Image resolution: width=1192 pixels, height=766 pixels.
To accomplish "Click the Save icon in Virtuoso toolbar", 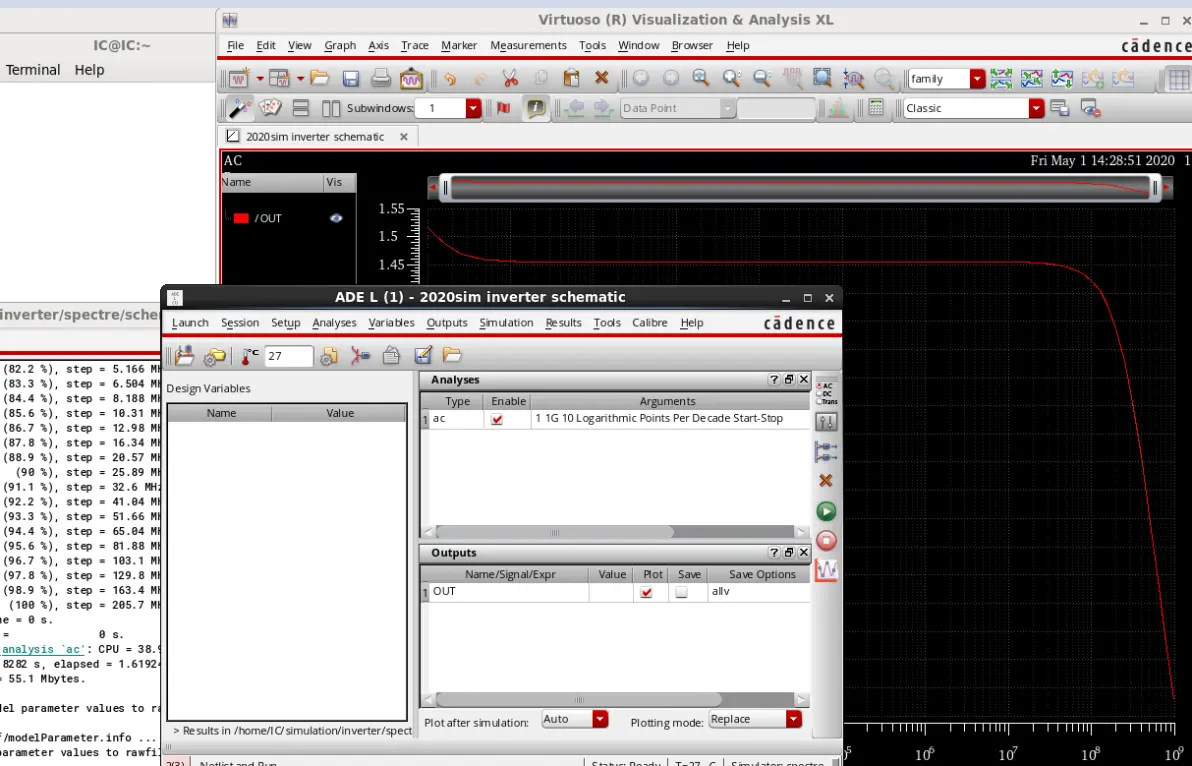I will tap(350, 78).
